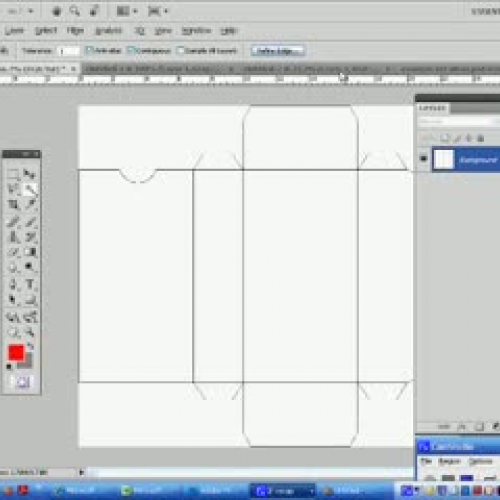Close the active document tab
This screenshot has height=500, width=500.
click(x=74, y=69)
